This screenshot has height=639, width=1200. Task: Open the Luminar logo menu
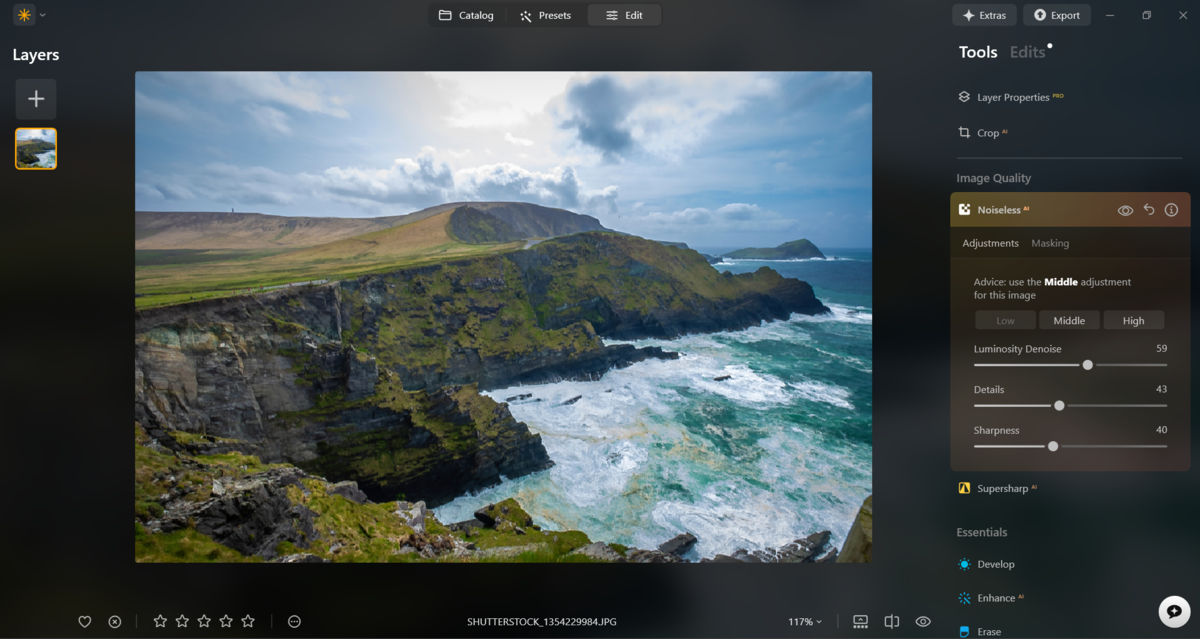point(23,15)
